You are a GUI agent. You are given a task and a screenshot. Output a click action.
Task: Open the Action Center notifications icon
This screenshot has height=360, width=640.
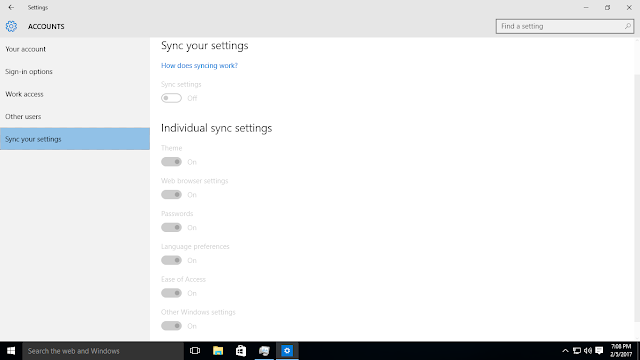tap(599, 351)
